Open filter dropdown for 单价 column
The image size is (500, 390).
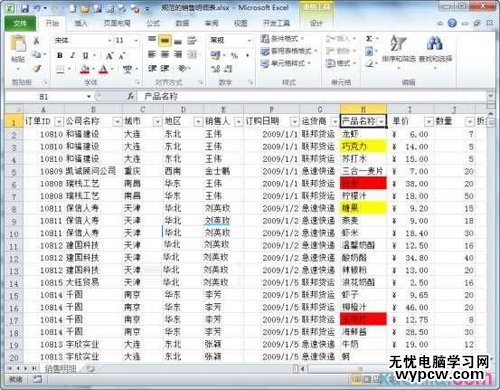(x=429, y=122)
